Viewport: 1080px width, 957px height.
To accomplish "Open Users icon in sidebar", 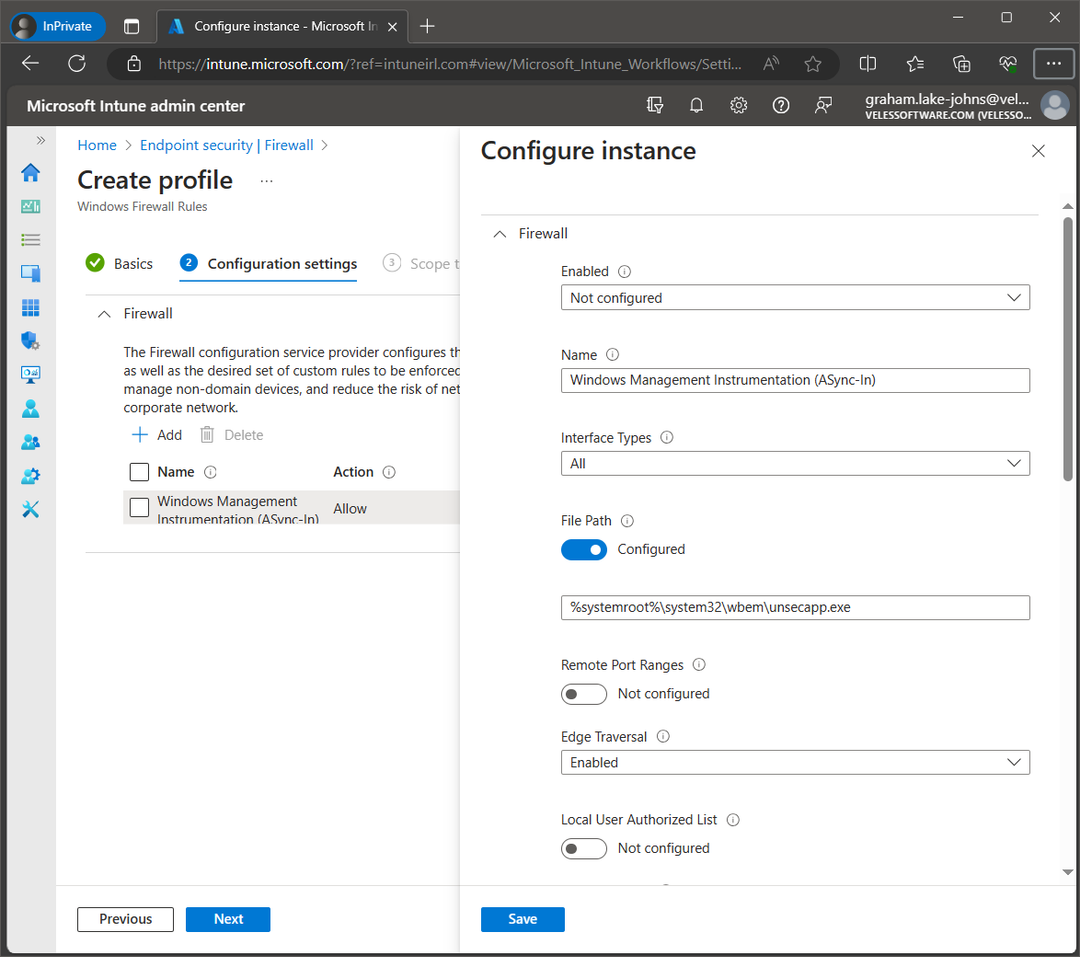I will [x=30, y=409].
